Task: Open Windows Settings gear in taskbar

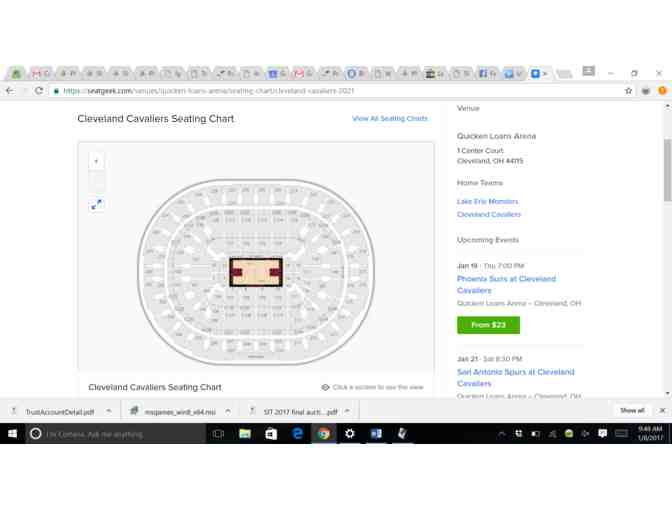Action: 350,434
